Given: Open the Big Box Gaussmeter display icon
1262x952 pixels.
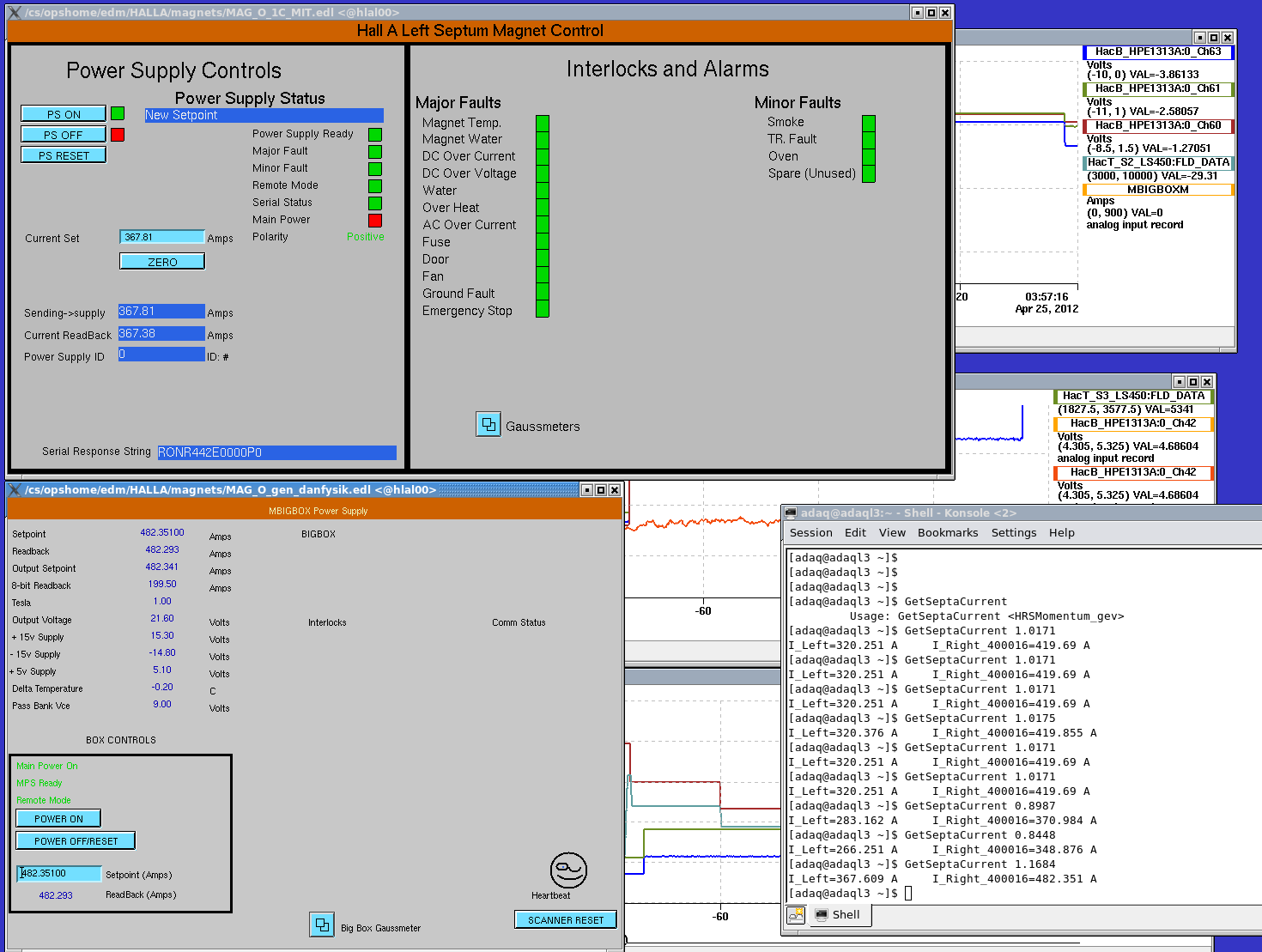Looking at the screenshot, I should [x=322, y=925].
